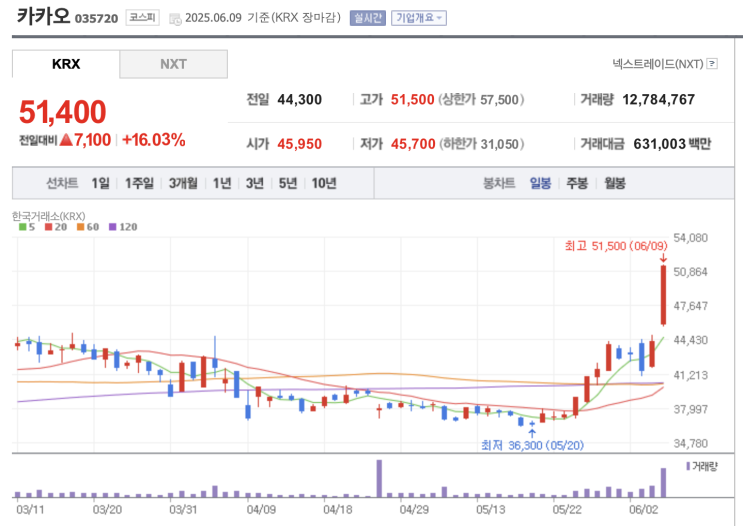Select the 5년 line chart period
Image resolution: width=743 pixels, height=526 pixels.
click(288, 183)
